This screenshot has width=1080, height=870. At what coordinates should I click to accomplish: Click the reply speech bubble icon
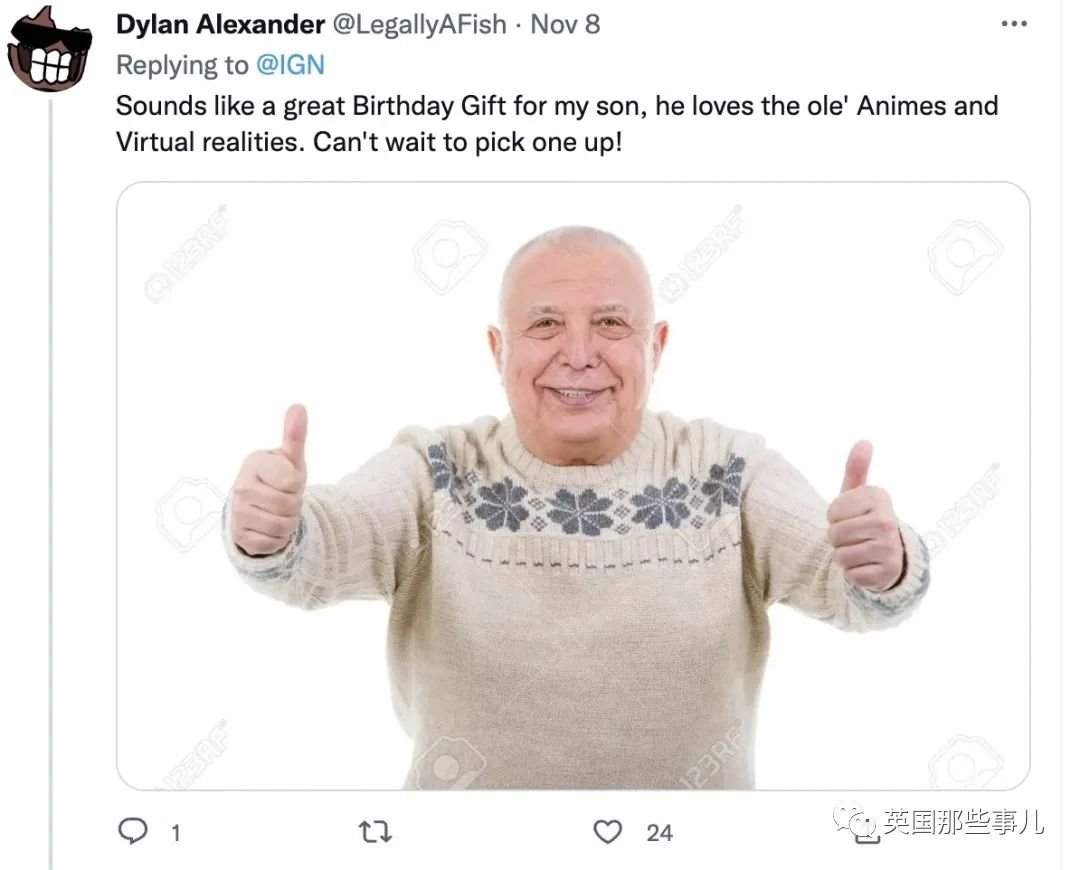pos(133,831)
